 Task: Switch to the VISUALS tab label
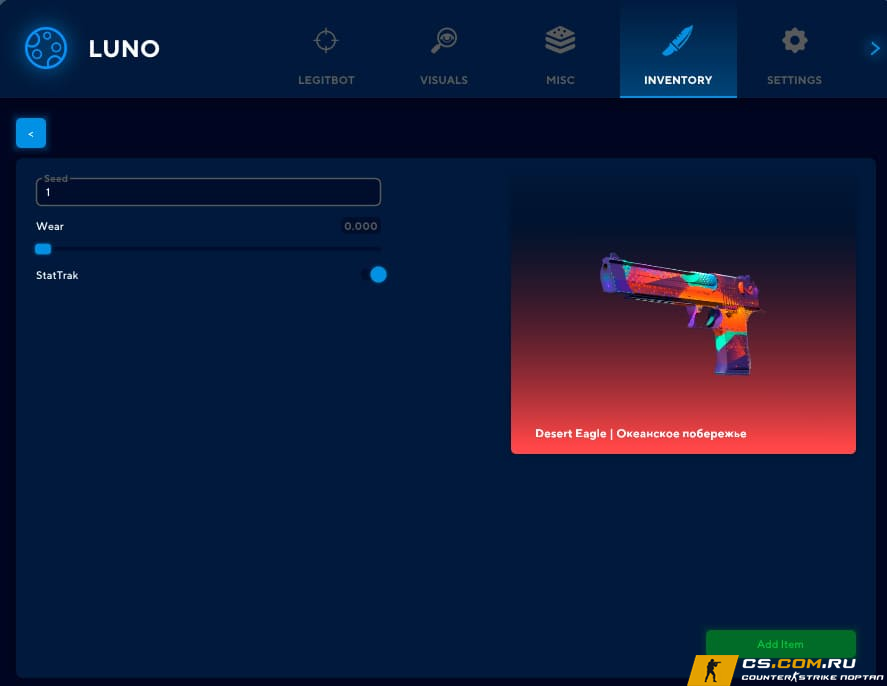tap(444, 80)
